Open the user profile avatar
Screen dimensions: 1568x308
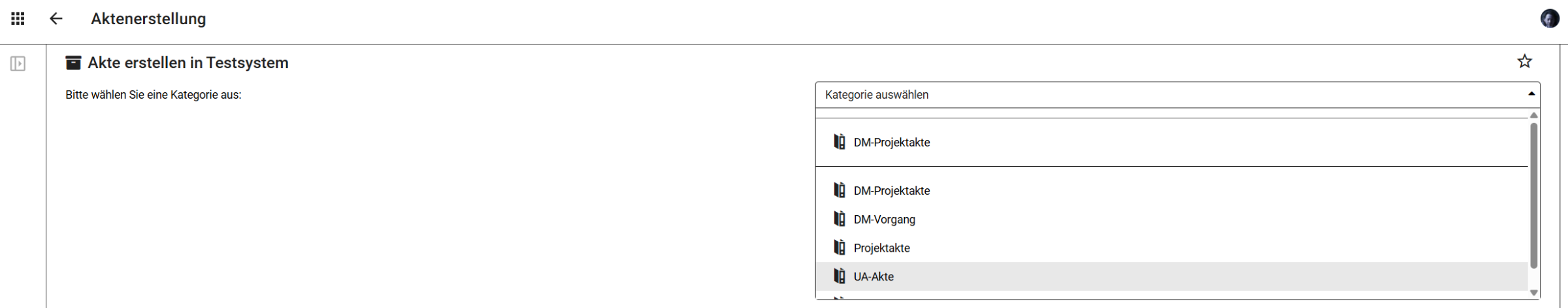(x=1549, y=19)
